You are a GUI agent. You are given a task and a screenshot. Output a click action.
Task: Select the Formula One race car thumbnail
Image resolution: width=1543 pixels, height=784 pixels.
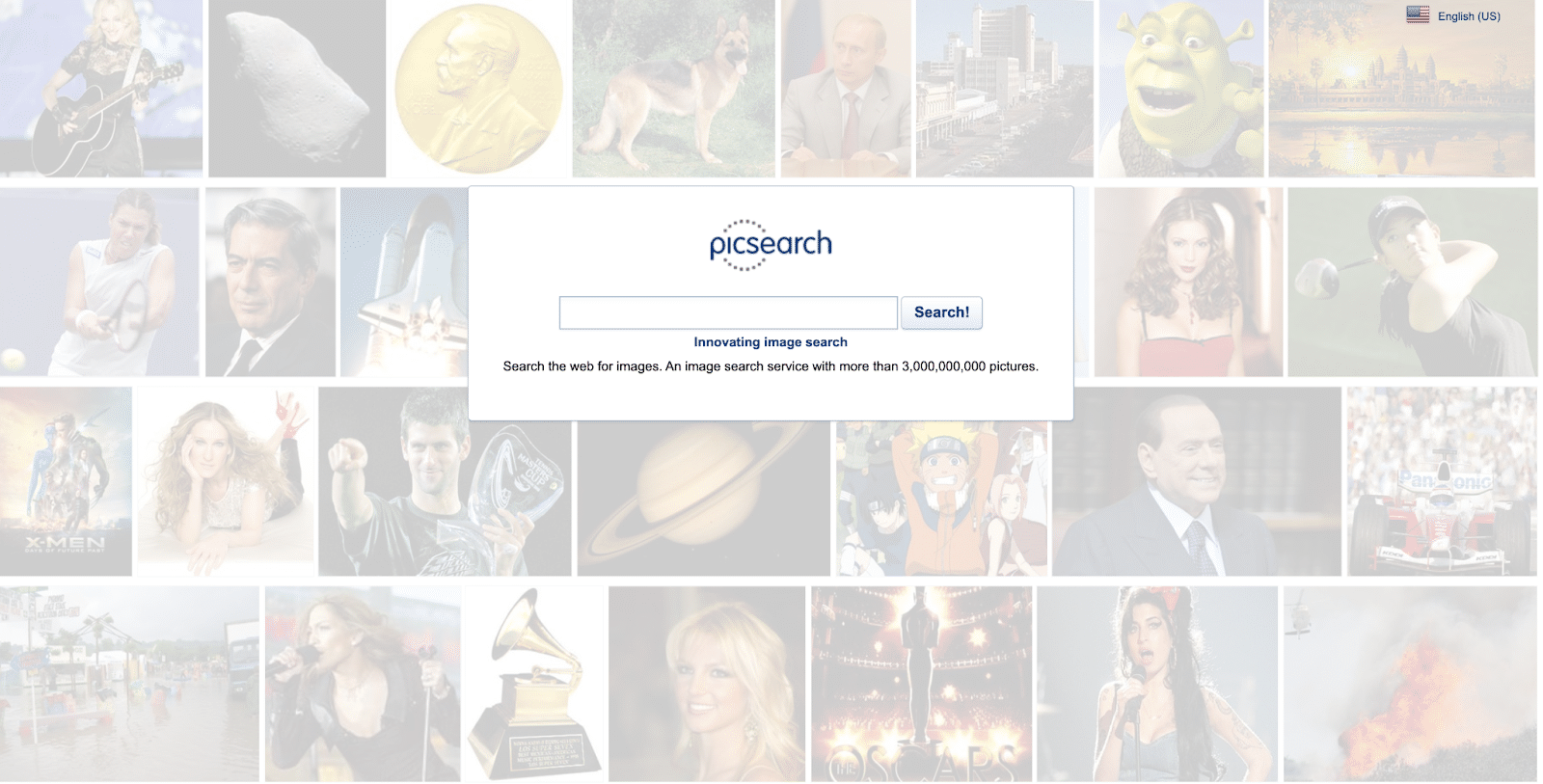pos(1442,481)
